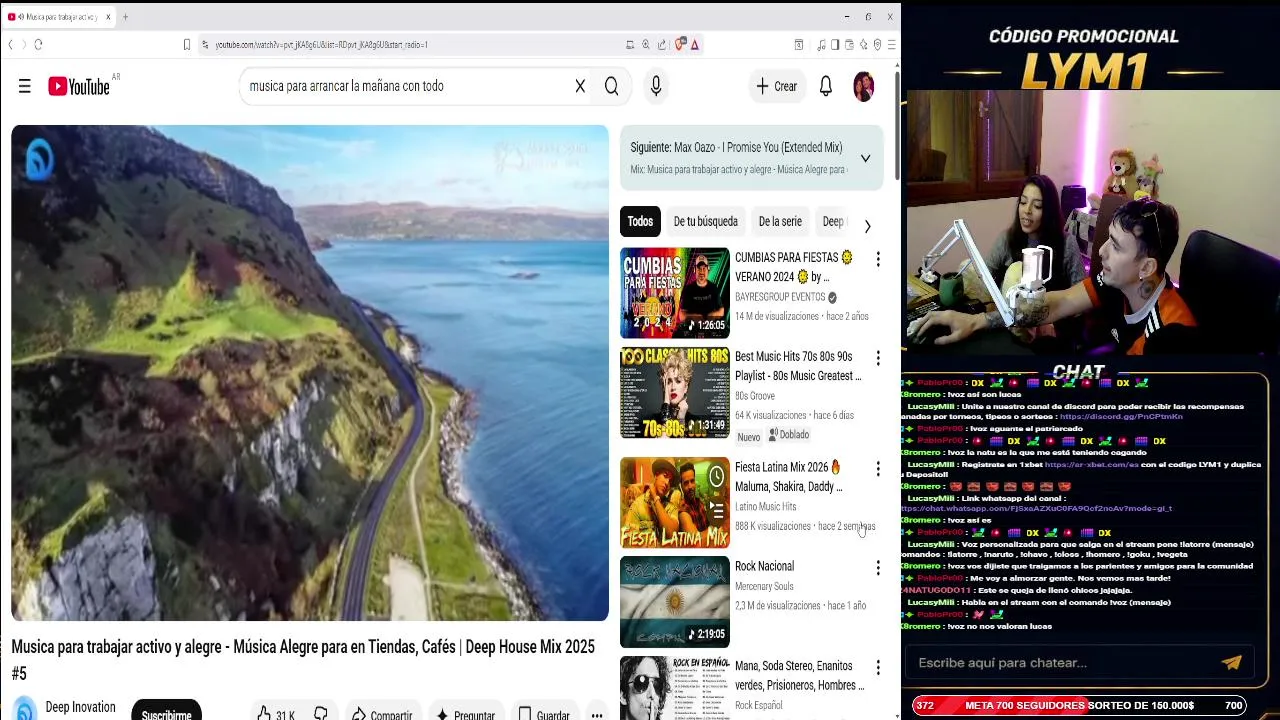
Task: Reload the page with the refresh icon
Action: point(38,44)
